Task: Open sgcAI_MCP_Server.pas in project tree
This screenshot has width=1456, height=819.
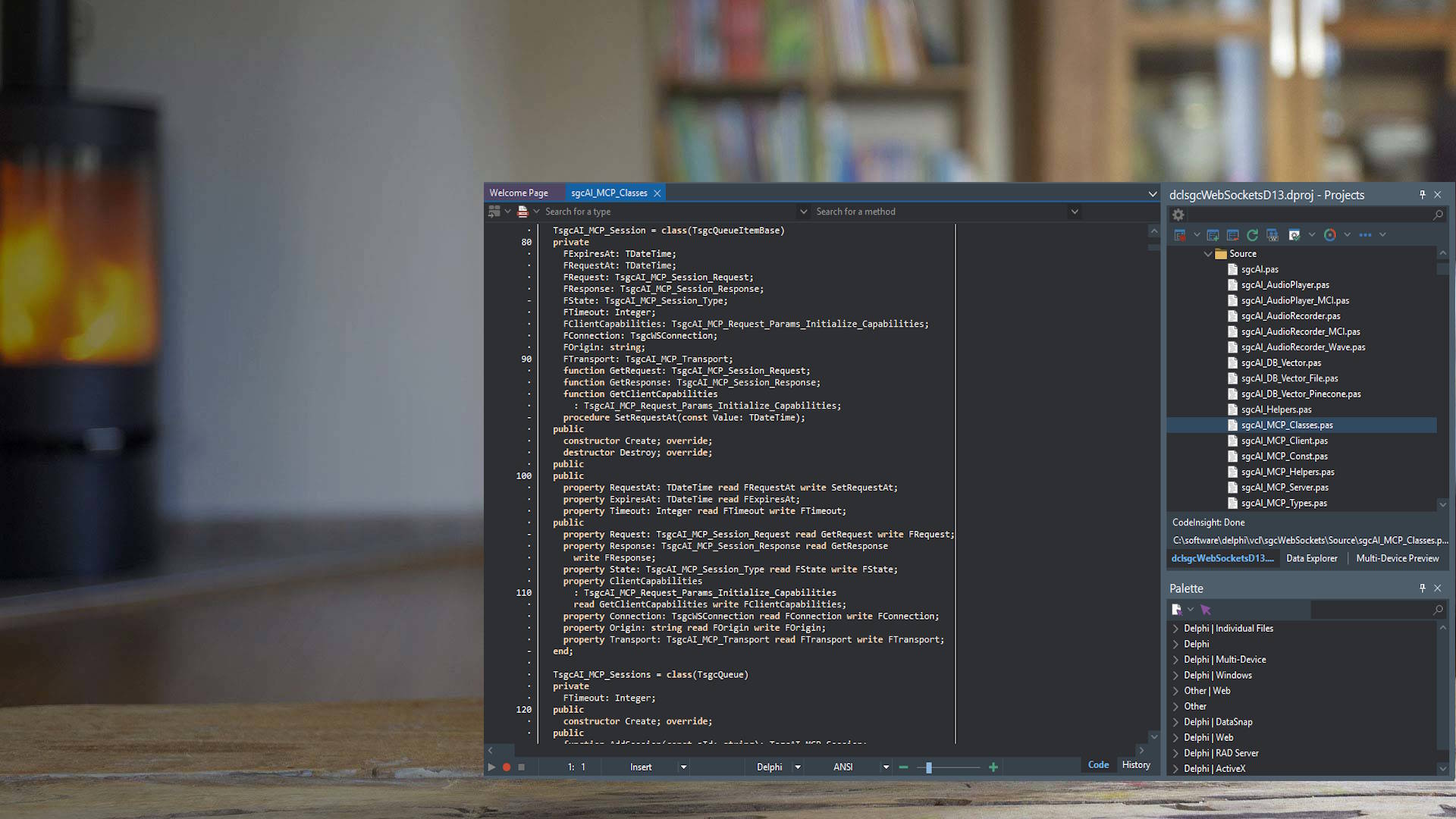Action: (1285, 488)
